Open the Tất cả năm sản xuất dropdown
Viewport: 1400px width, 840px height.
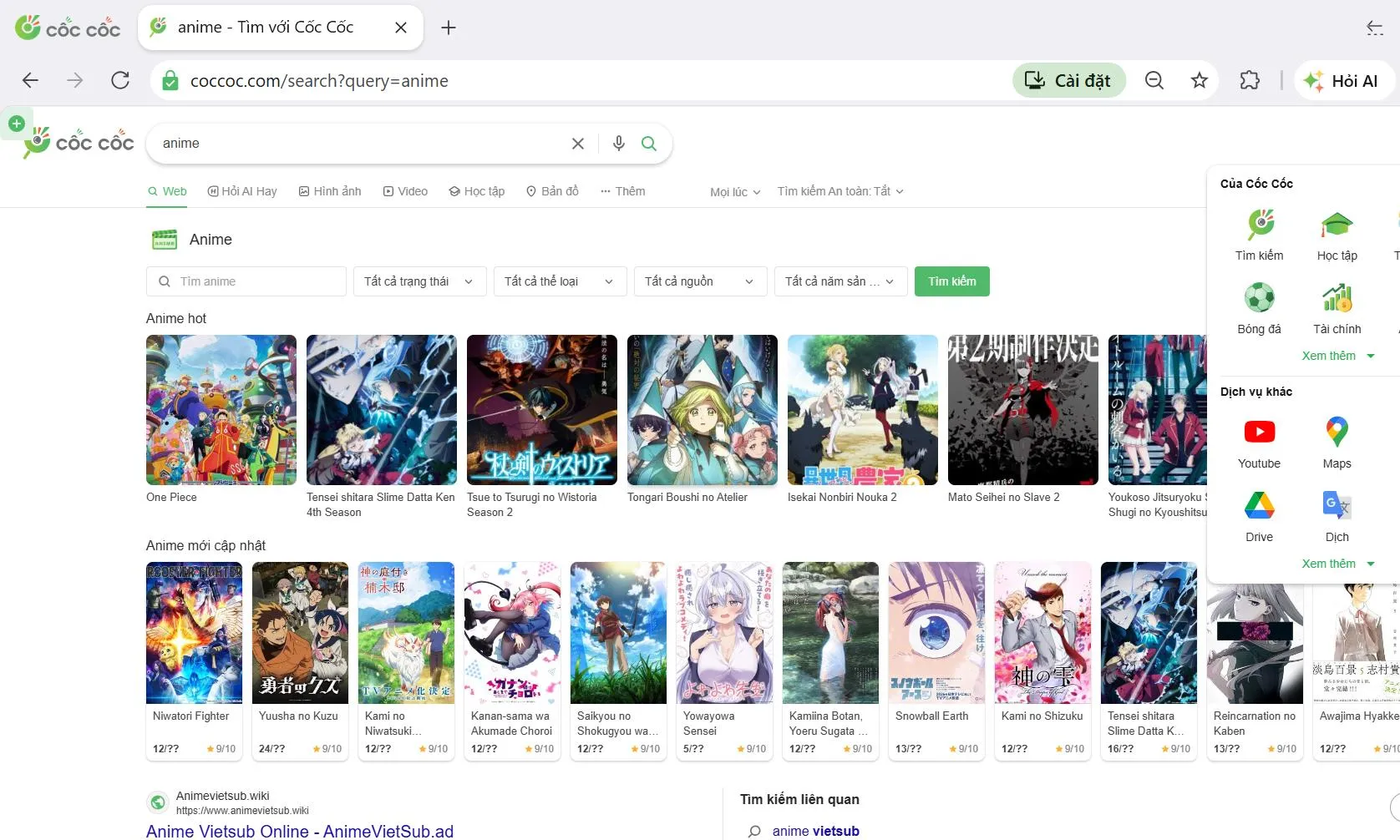(839, 281)
